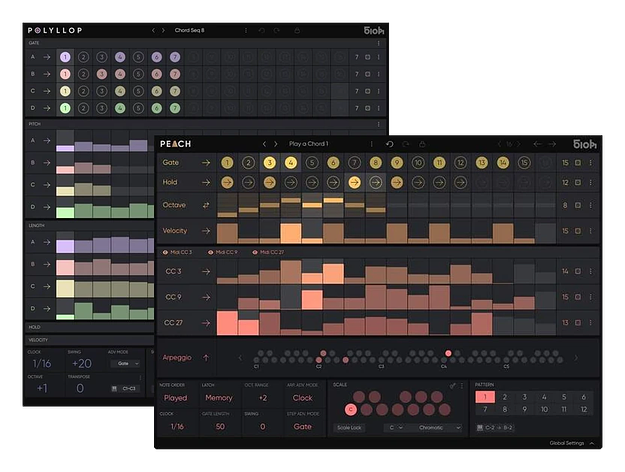Click the keyboard range icon beside C-2 in Peach

480,428
